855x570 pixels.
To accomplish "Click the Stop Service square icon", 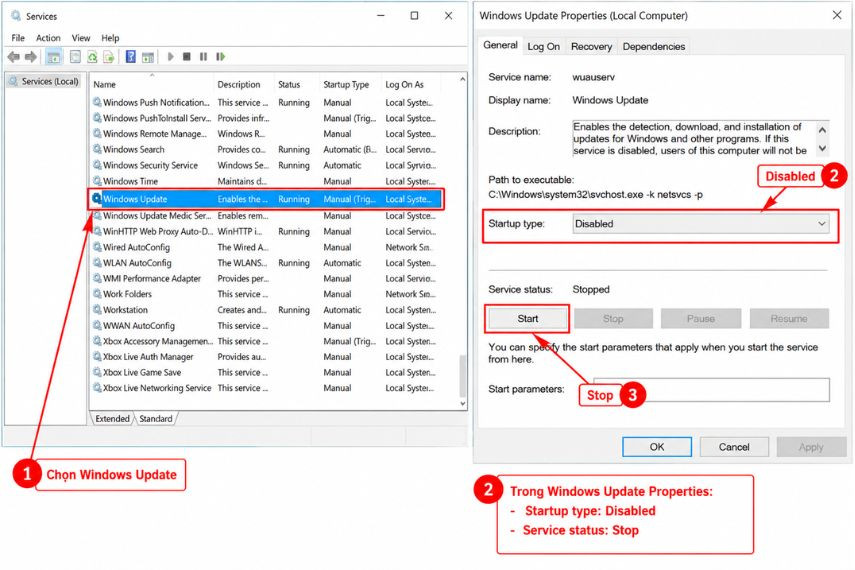I will click(187, 57).
